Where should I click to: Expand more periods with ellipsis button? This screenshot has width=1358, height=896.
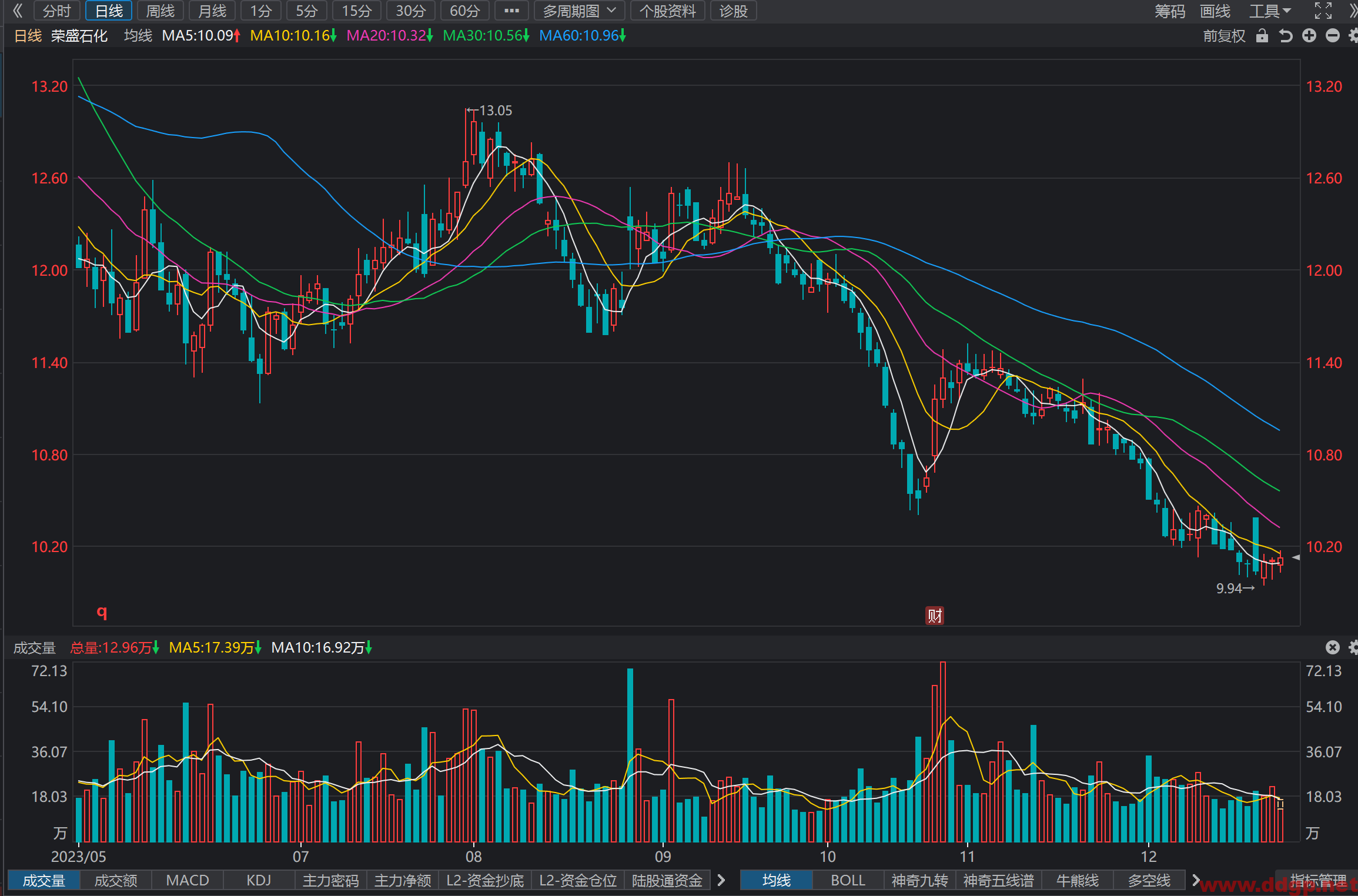point(511,11)
